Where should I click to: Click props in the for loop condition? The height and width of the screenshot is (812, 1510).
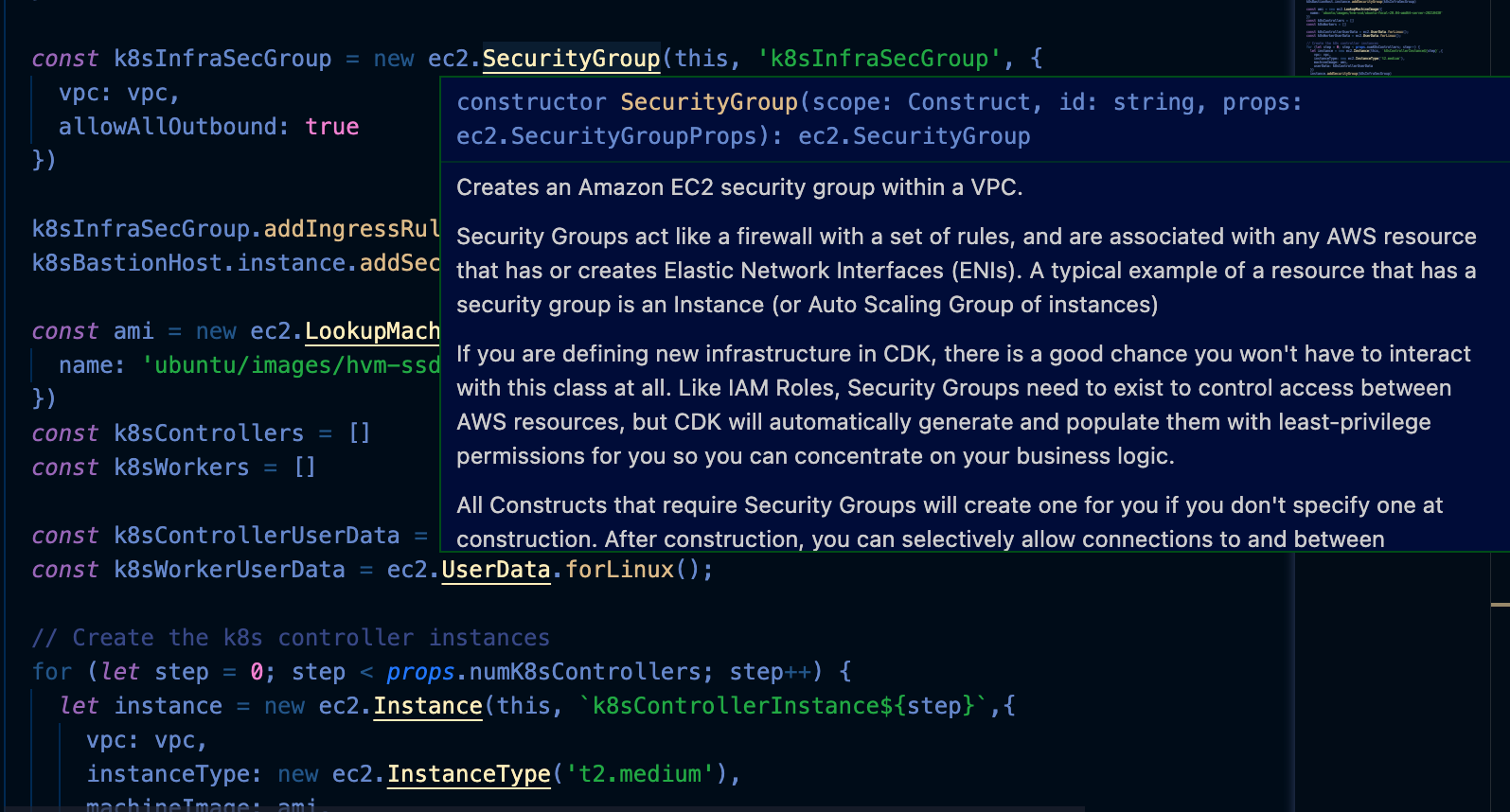pos(420,672)
